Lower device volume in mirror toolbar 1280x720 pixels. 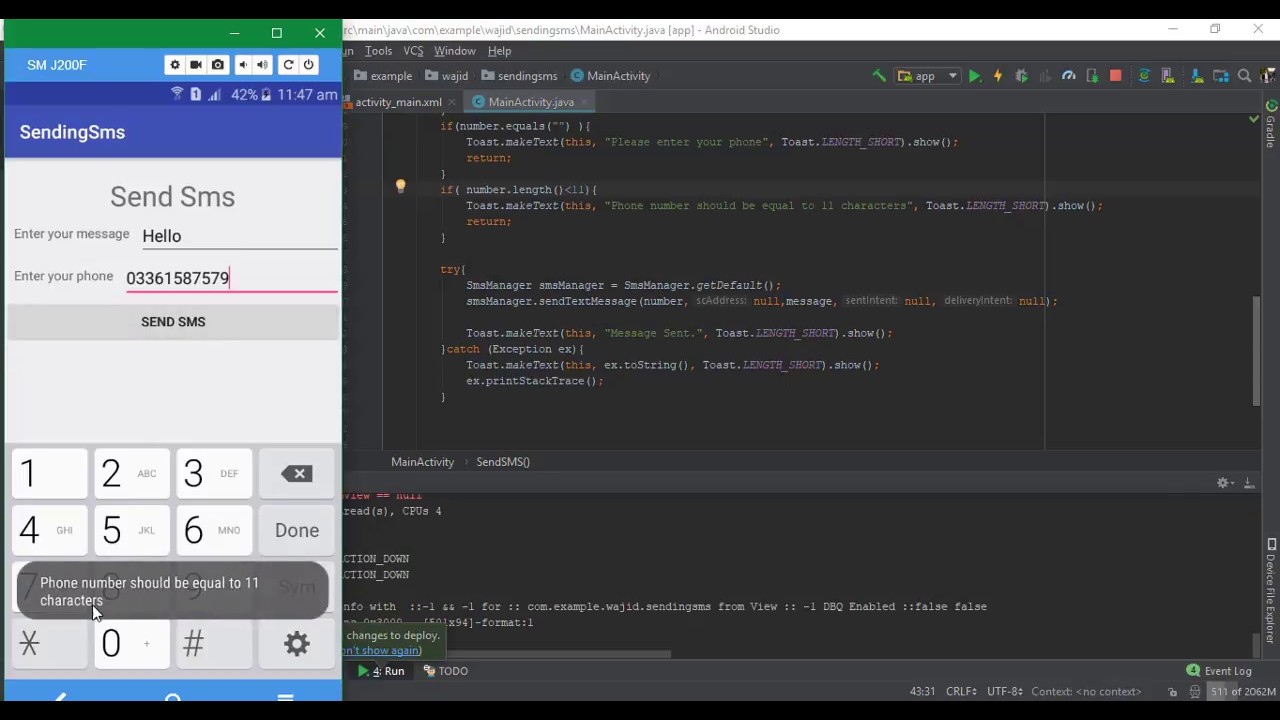(242, 65)
